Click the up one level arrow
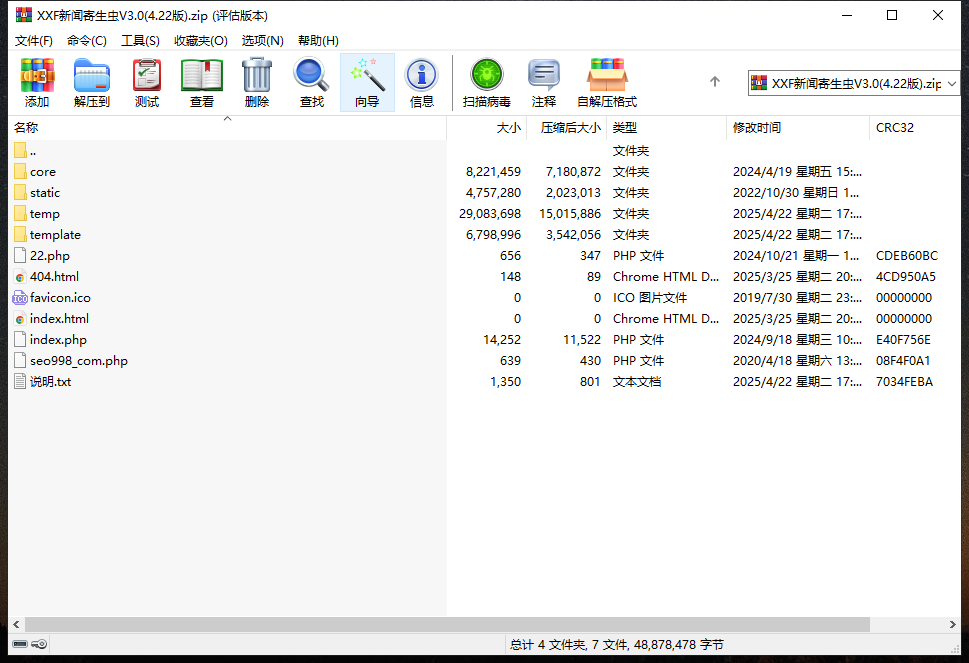969x663 pixels. [715, 82]
